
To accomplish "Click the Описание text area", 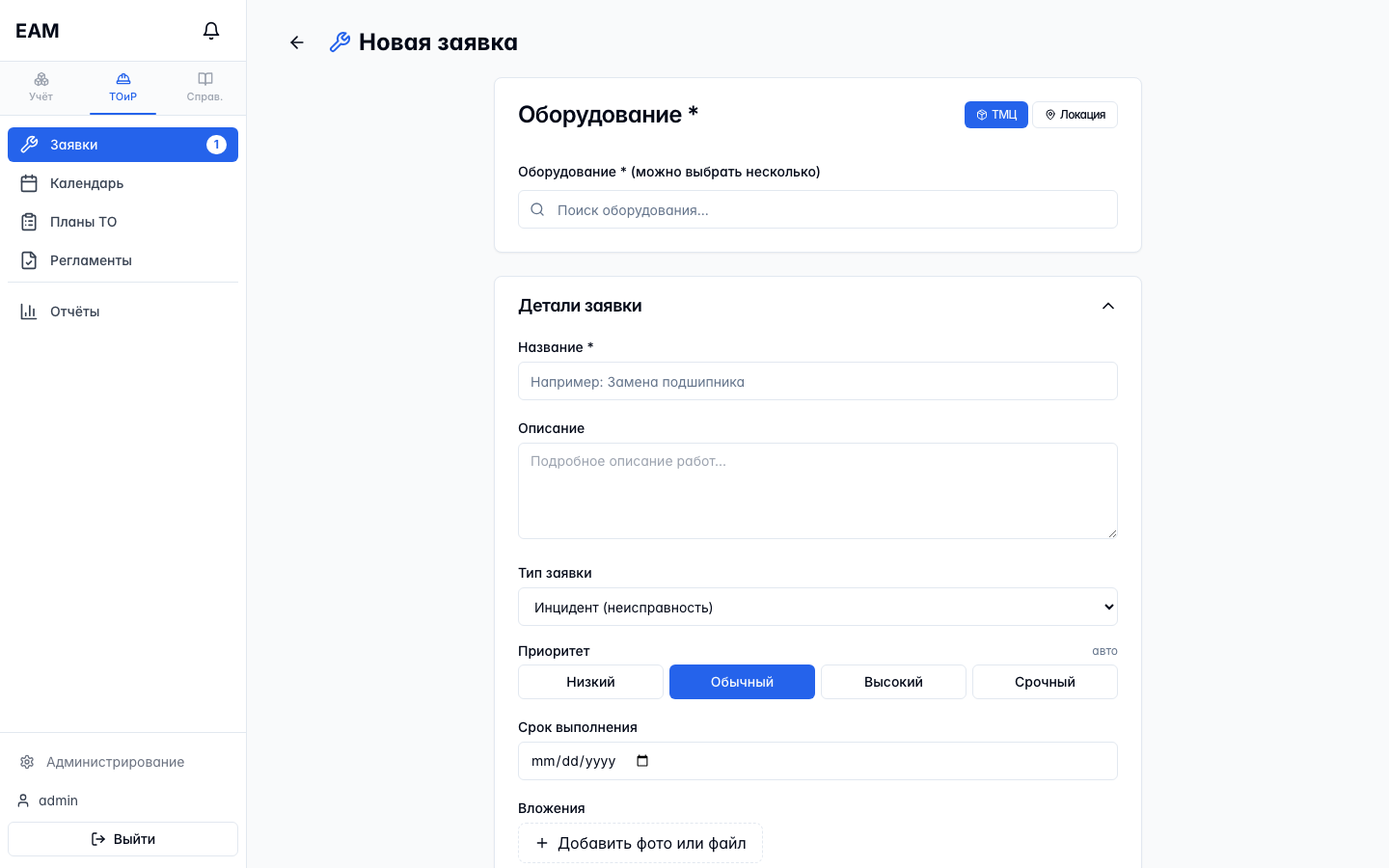I will (818, 491).
